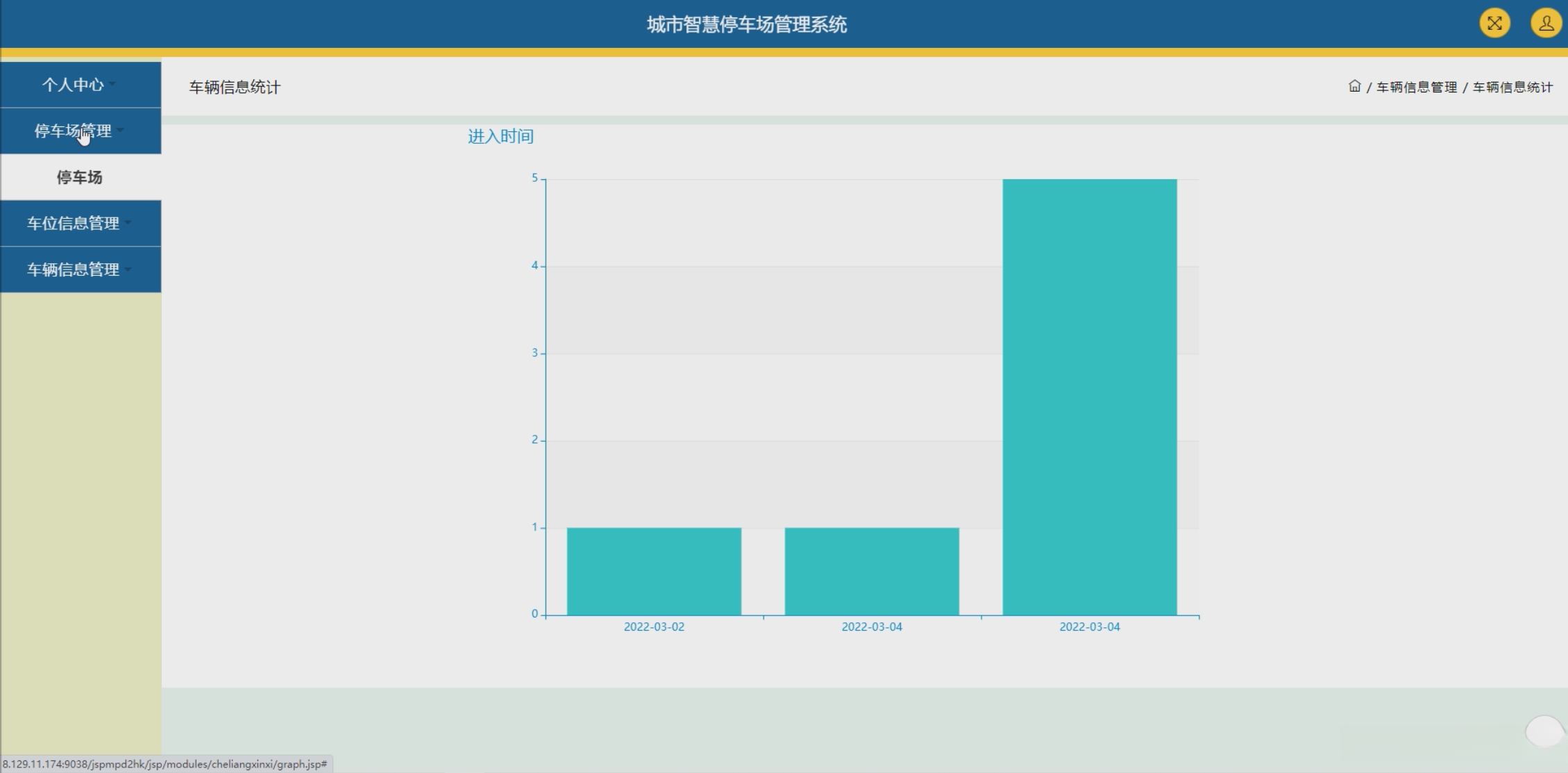Click the 进入时间 chart title

point(500,136)
